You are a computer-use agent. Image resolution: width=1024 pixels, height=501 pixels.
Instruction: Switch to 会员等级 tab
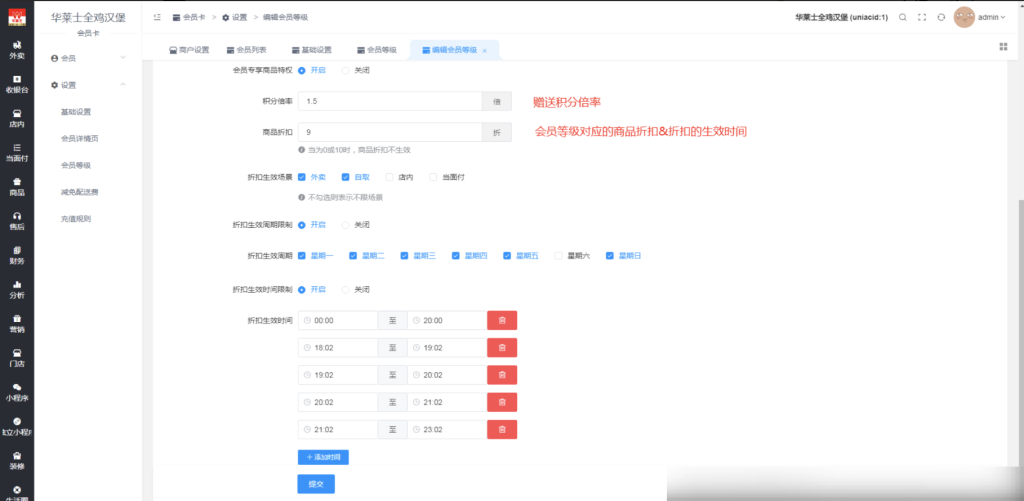tap(377, 50)
